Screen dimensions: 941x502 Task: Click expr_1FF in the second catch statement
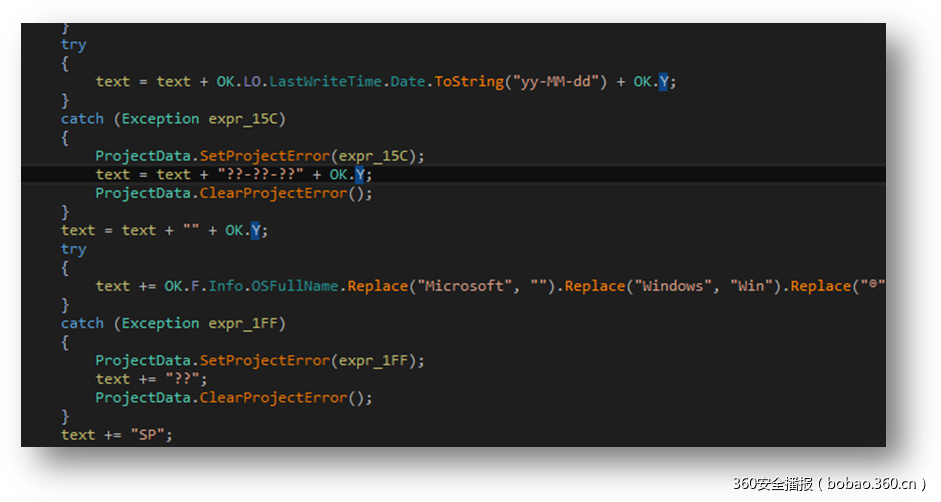tap(246, 323)
